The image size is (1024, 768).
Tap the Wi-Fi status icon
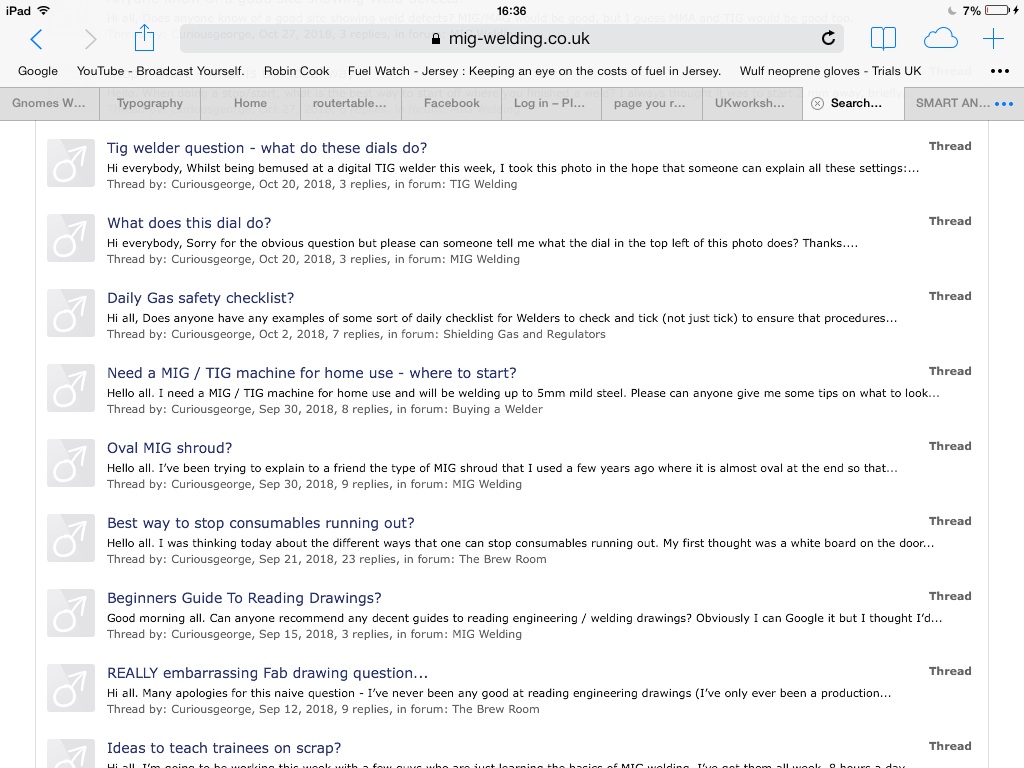(44, 10)
